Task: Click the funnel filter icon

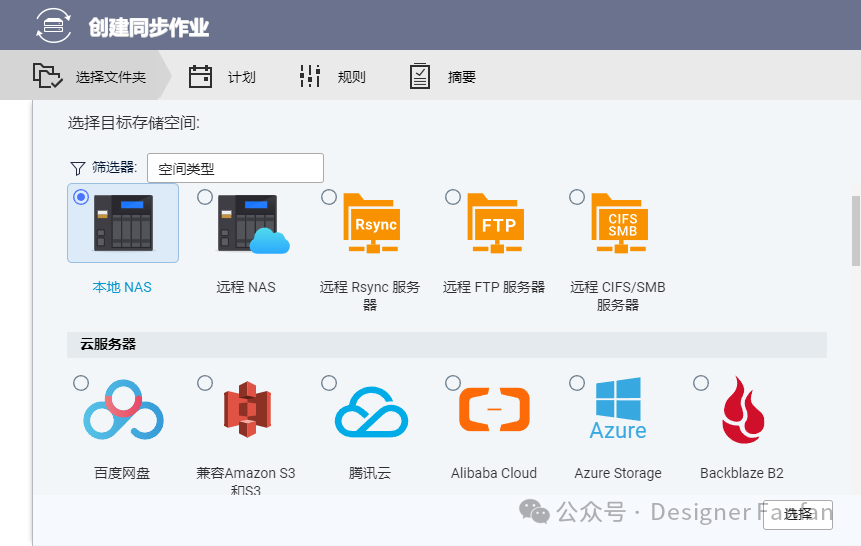Action: 77,168
